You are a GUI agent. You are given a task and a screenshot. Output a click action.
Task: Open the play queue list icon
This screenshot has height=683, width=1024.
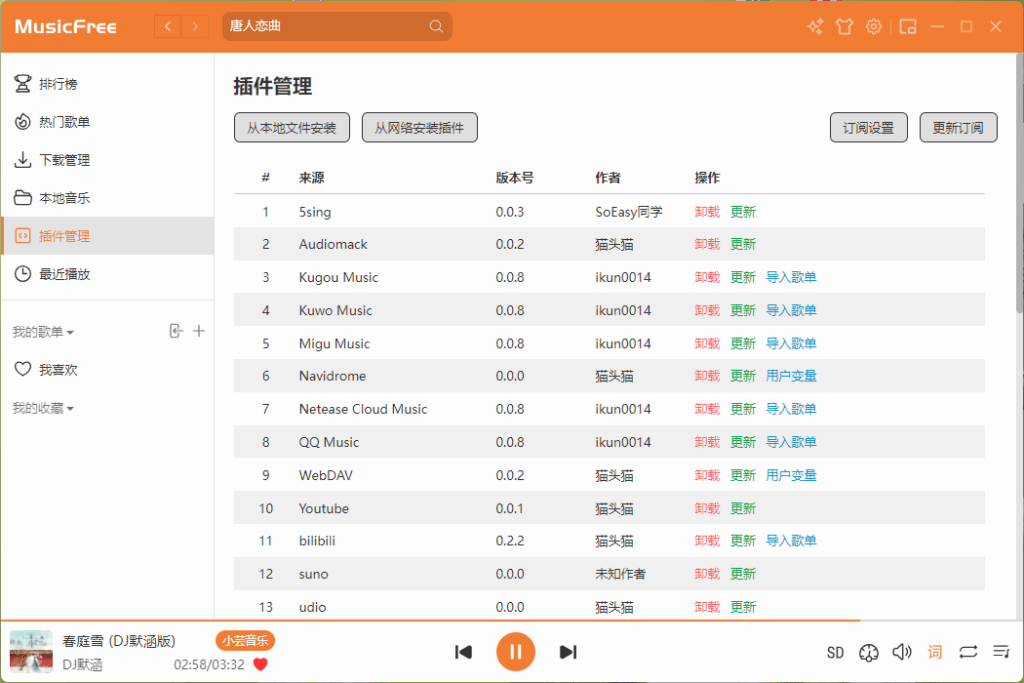point(1001,652)
